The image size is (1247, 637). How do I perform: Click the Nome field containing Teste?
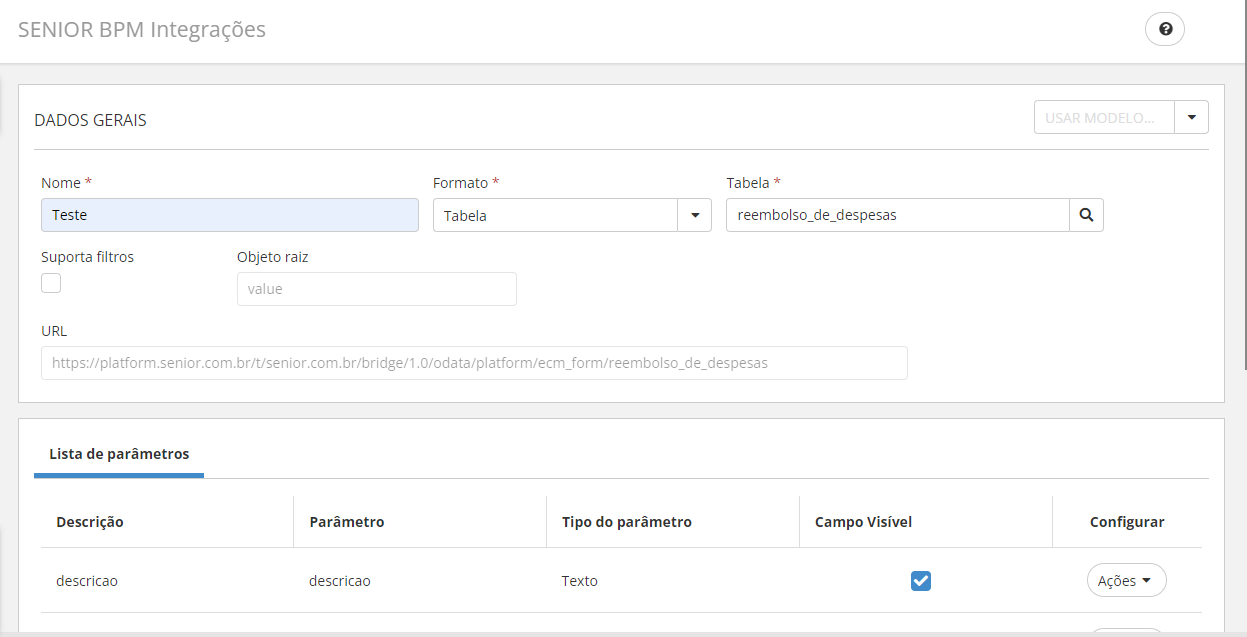tap(229, 215)
